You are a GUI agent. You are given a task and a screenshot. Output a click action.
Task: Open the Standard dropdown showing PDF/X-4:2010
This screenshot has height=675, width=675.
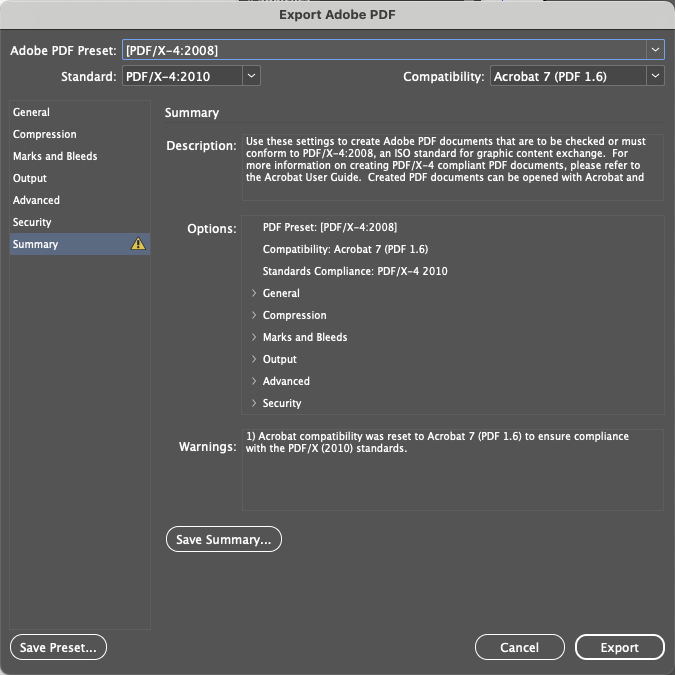click(191, 76)
